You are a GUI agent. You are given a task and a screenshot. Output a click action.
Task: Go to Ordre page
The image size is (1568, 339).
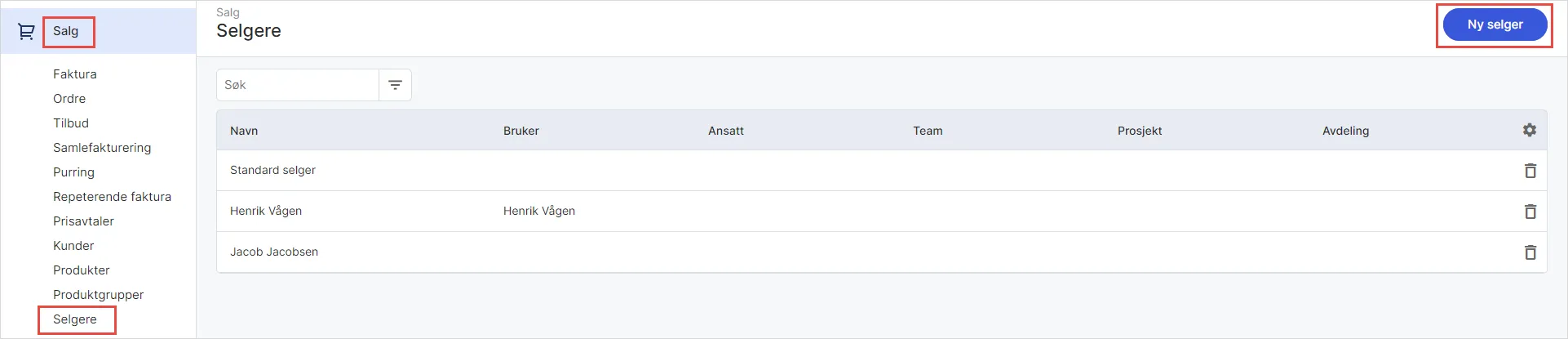pos(69,99)
